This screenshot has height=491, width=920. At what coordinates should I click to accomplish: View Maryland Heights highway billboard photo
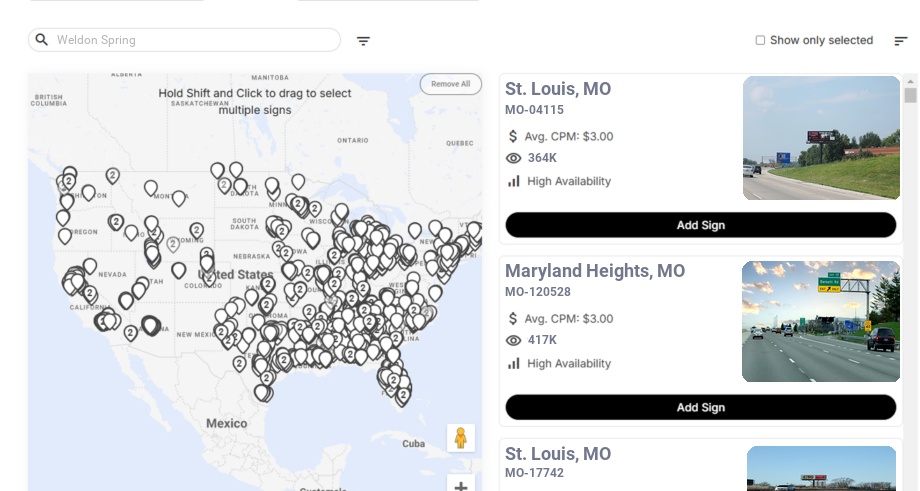(x=821, y=321)
